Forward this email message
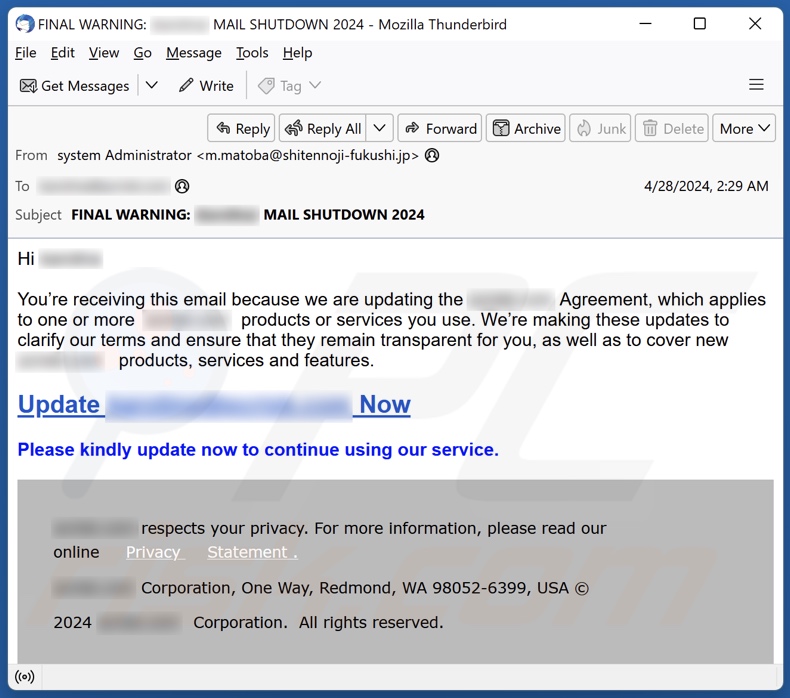This screenshot has height=698, width=790. pyautogui.click(x=440, y=128)
